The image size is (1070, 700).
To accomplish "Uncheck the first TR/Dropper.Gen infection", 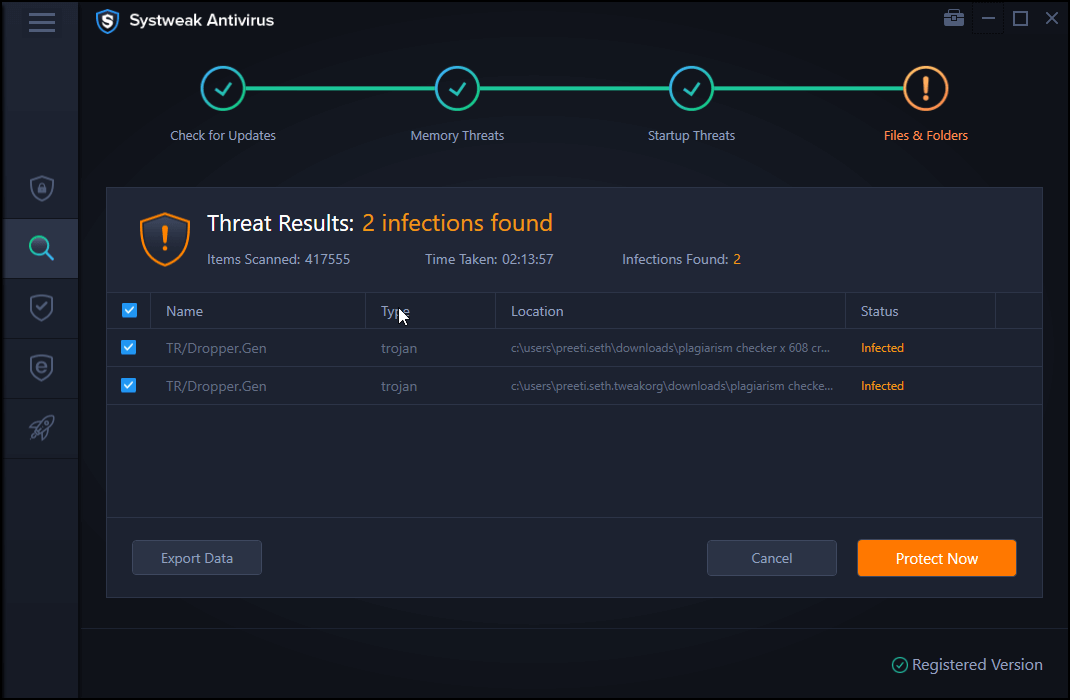I will pyautogui.click(x=129, y=347).
